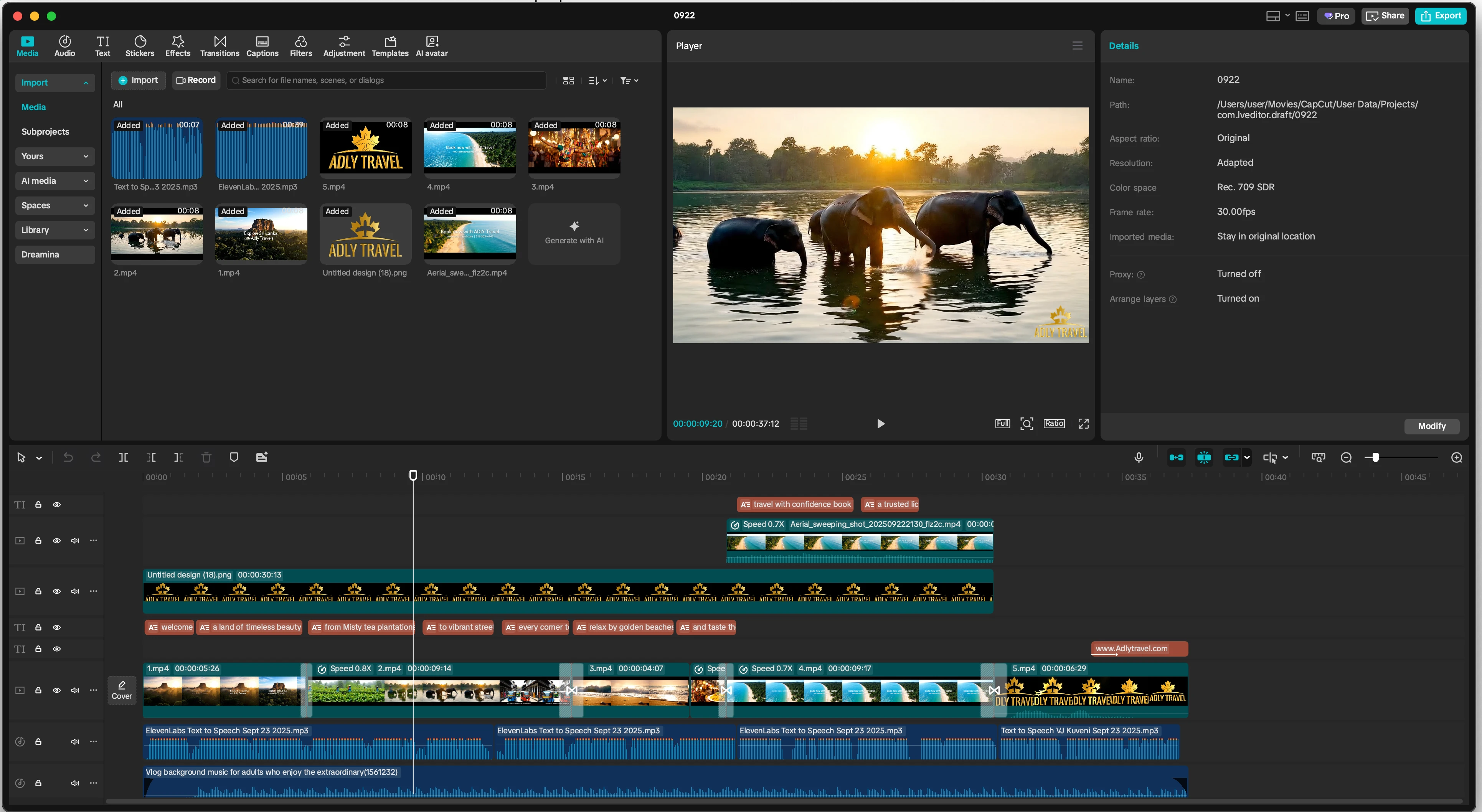Viewport: 1482px width, 812px height.
Task: Expand the Library sidebar section
Action: 54,229
